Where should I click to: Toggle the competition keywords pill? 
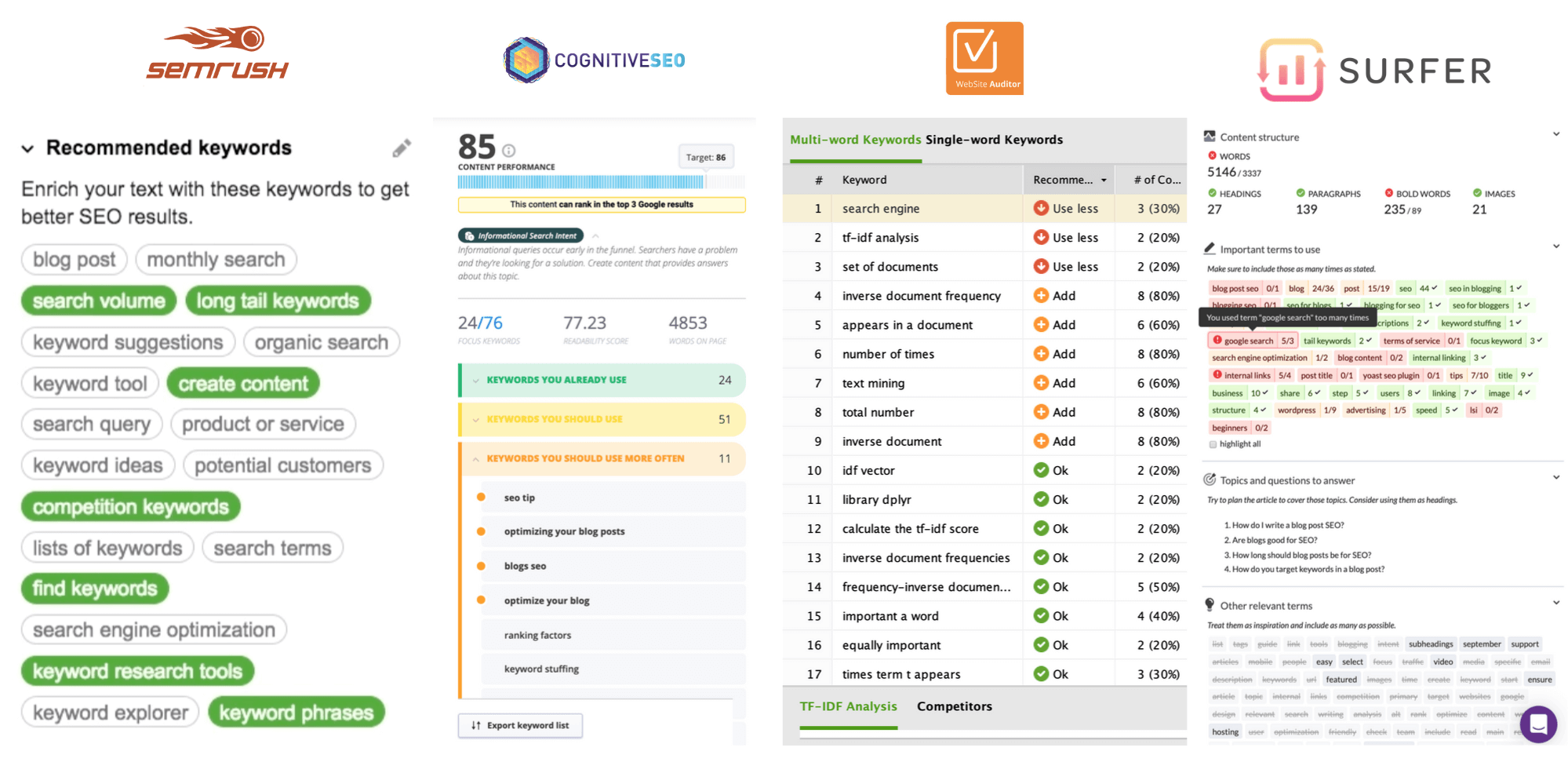(130, 507)
